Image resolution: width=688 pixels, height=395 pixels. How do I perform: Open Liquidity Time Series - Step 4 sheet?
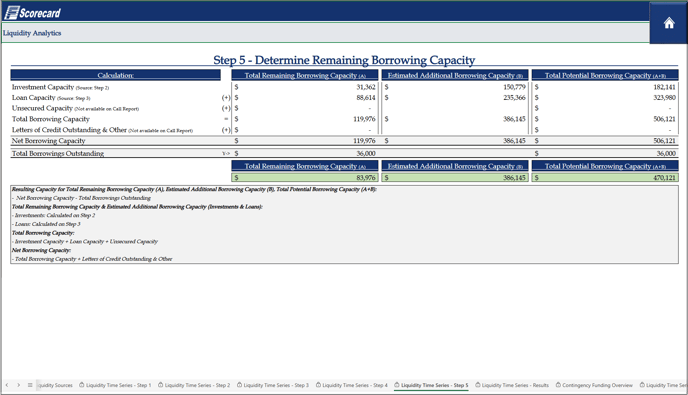pyautogui.click(x=351, y=385)
